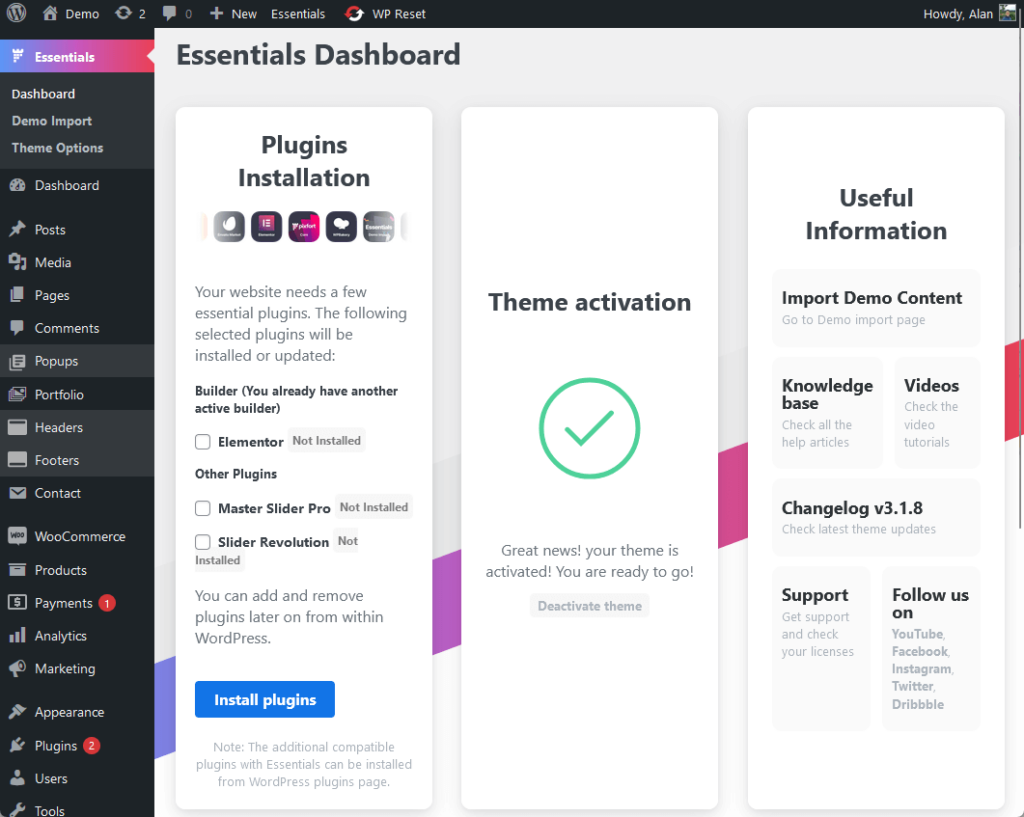Viewport: 1024px width, 817px height.
Task: Click the Demo site home icon
Action: coord(50,13)
